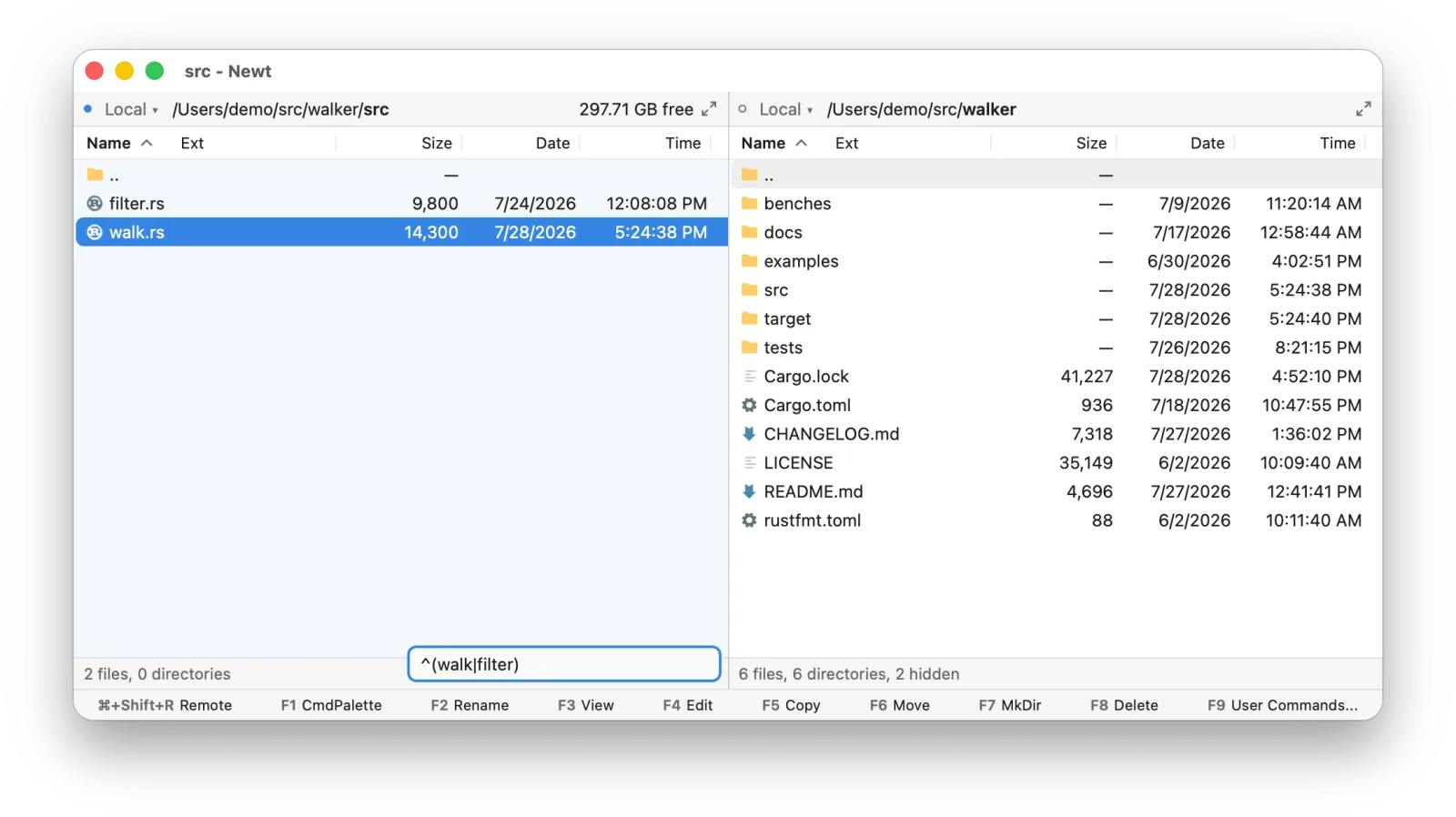Click the /Users/demo/src/walker path in right pane
This screenshot has height=817, width=1456.
921,109
